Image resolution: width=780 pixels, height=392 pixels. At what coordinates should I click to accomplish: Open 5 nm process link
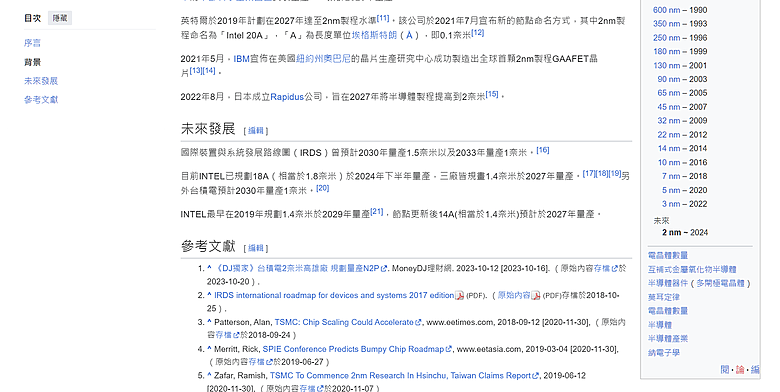tap(671, 190)
